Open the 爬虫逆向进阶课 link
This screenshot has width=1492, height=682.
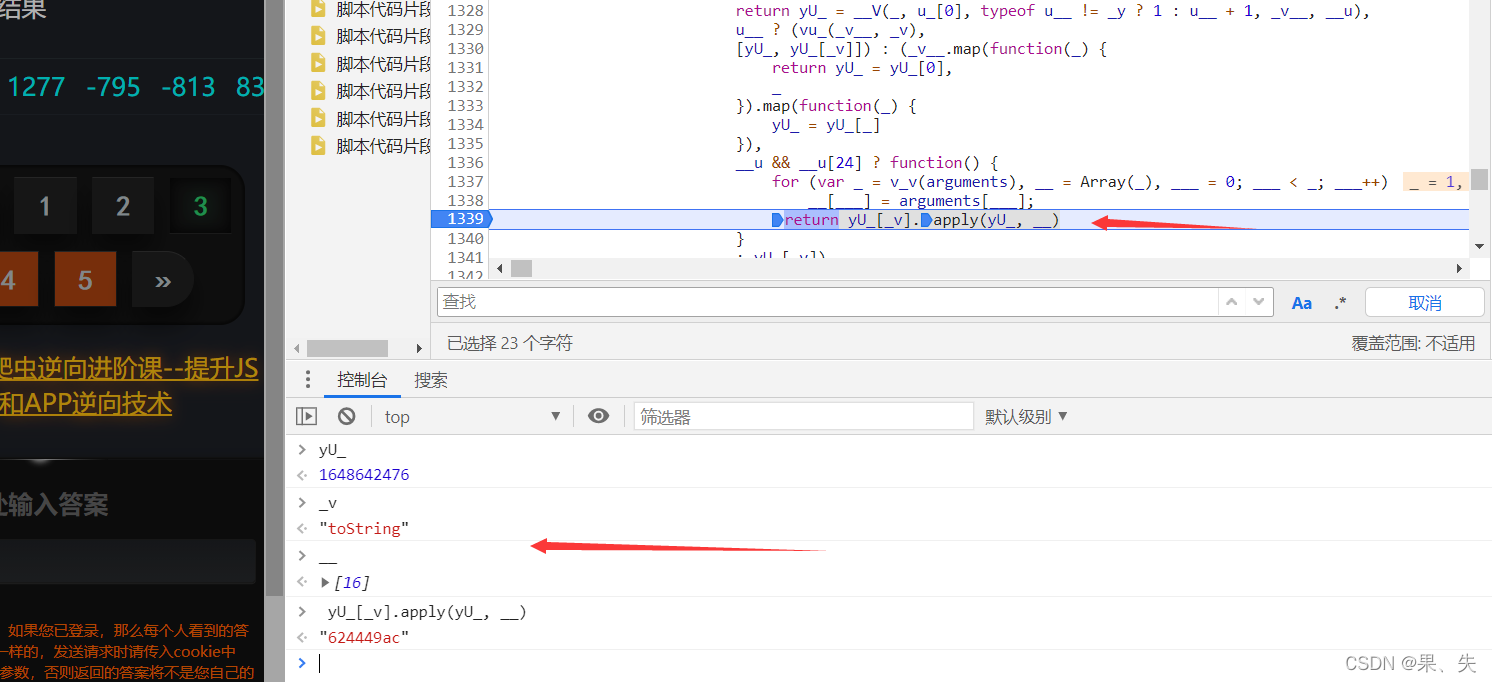click(128, 369)
